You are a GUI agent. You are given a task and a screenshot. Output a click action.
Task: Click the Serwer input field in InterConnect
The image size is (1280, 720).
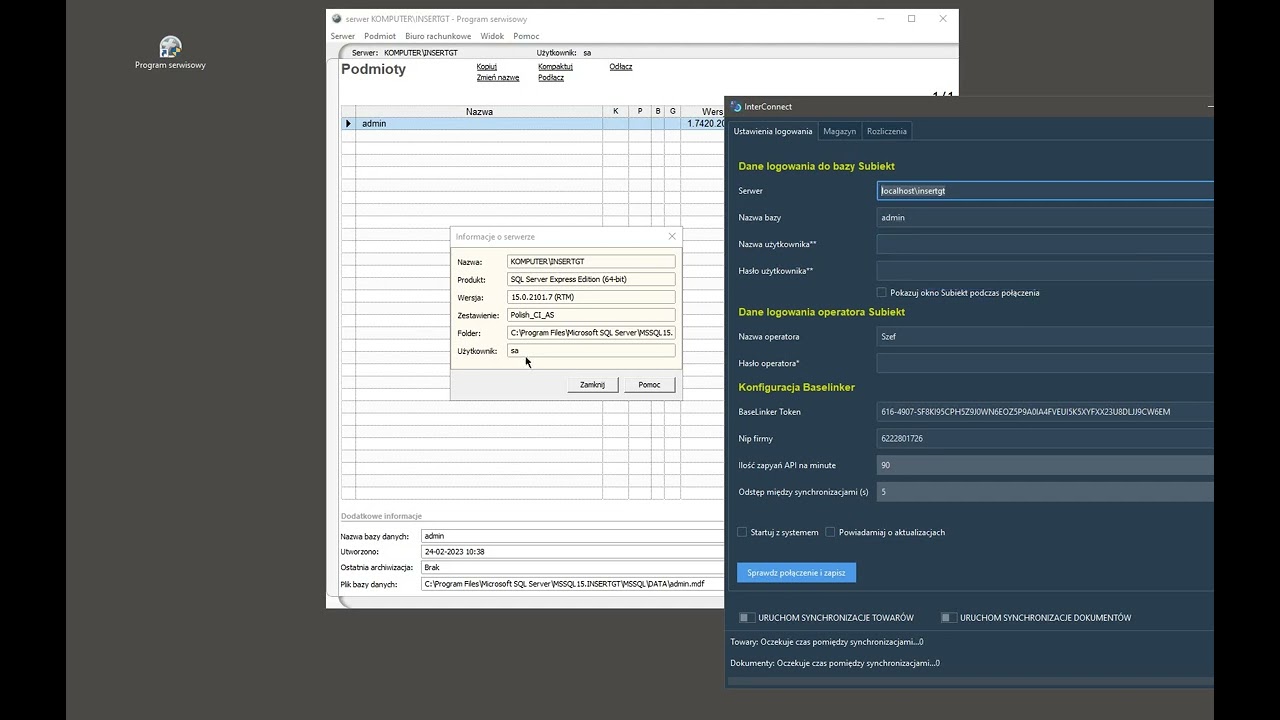[x=1045, y=190]
